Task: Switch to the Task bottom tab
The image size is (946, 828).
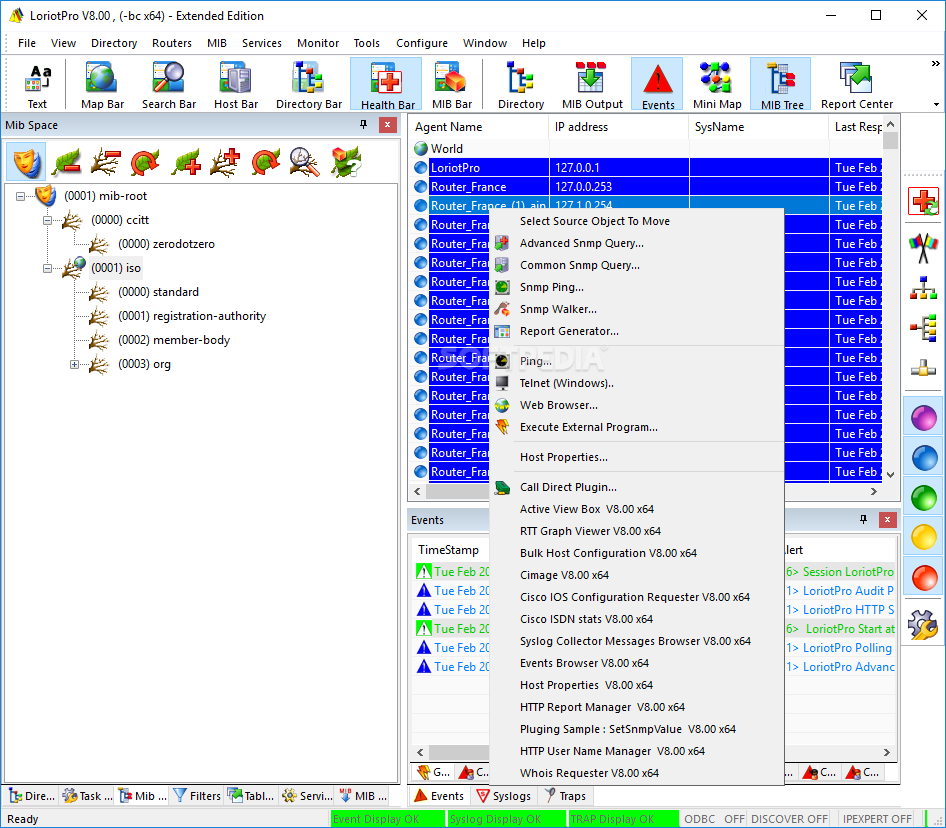Action: click(87, 796)
